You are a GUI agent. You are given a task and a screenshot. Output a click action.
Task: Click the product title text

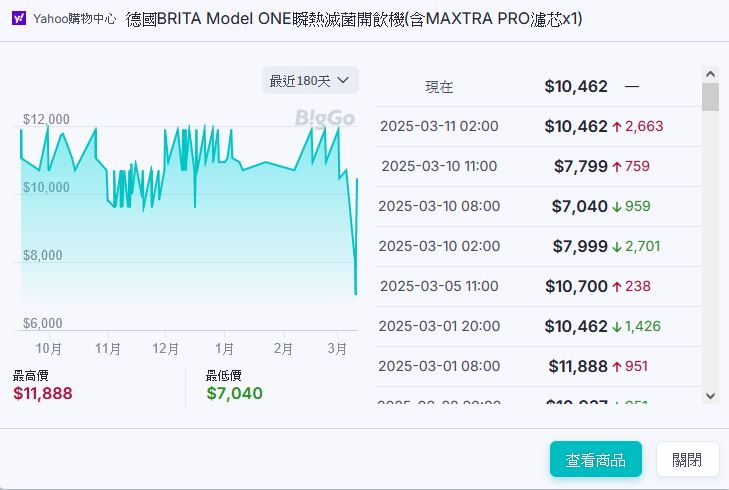tap(354, 19)
